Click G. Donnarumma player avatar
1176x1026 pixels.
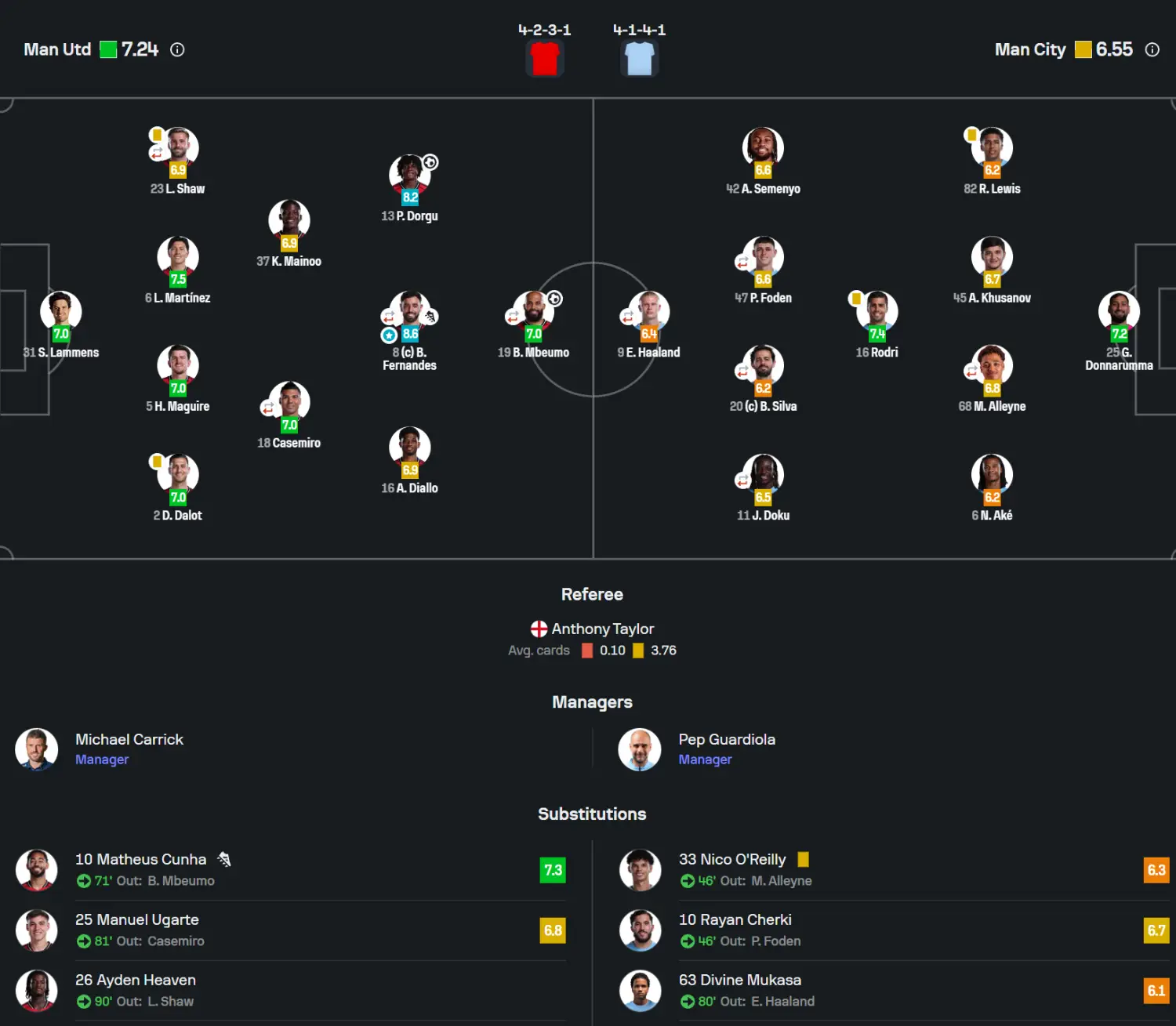pyautogui.click(x=1119, y=310)
